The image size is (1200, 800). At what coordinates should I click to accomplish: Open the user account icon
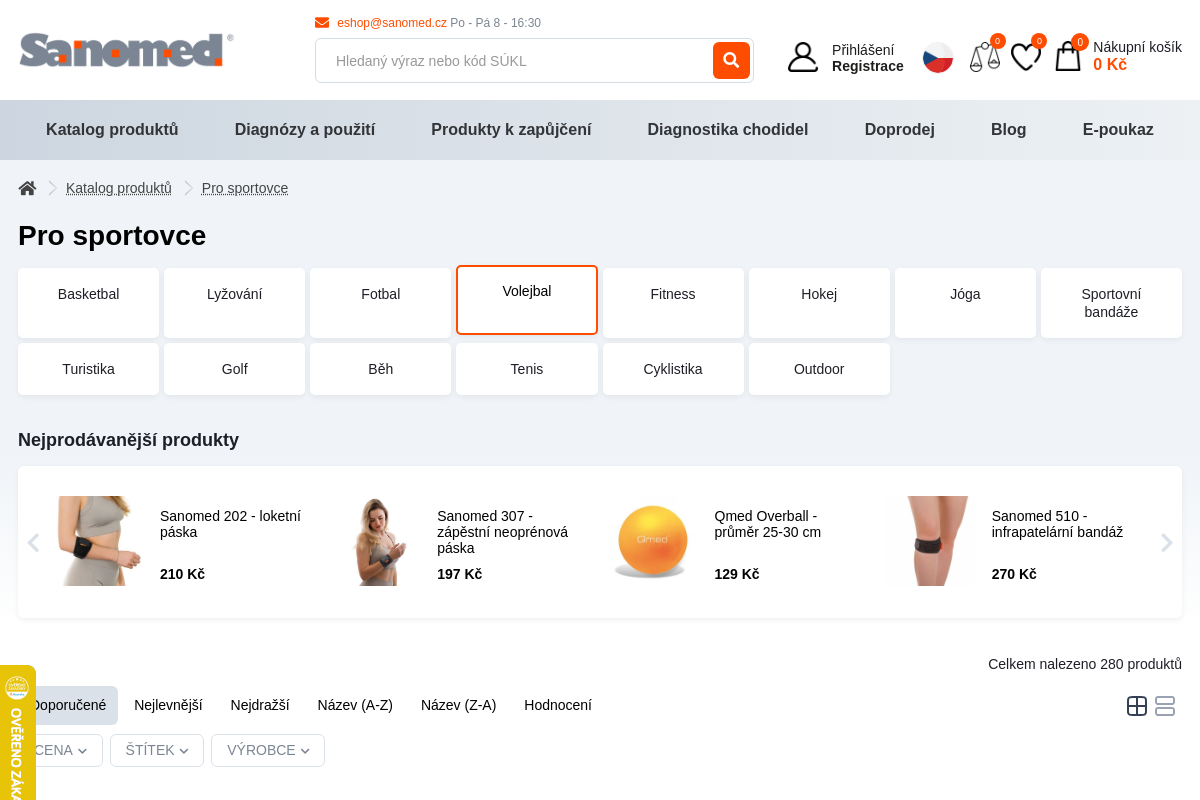(802, 57)
